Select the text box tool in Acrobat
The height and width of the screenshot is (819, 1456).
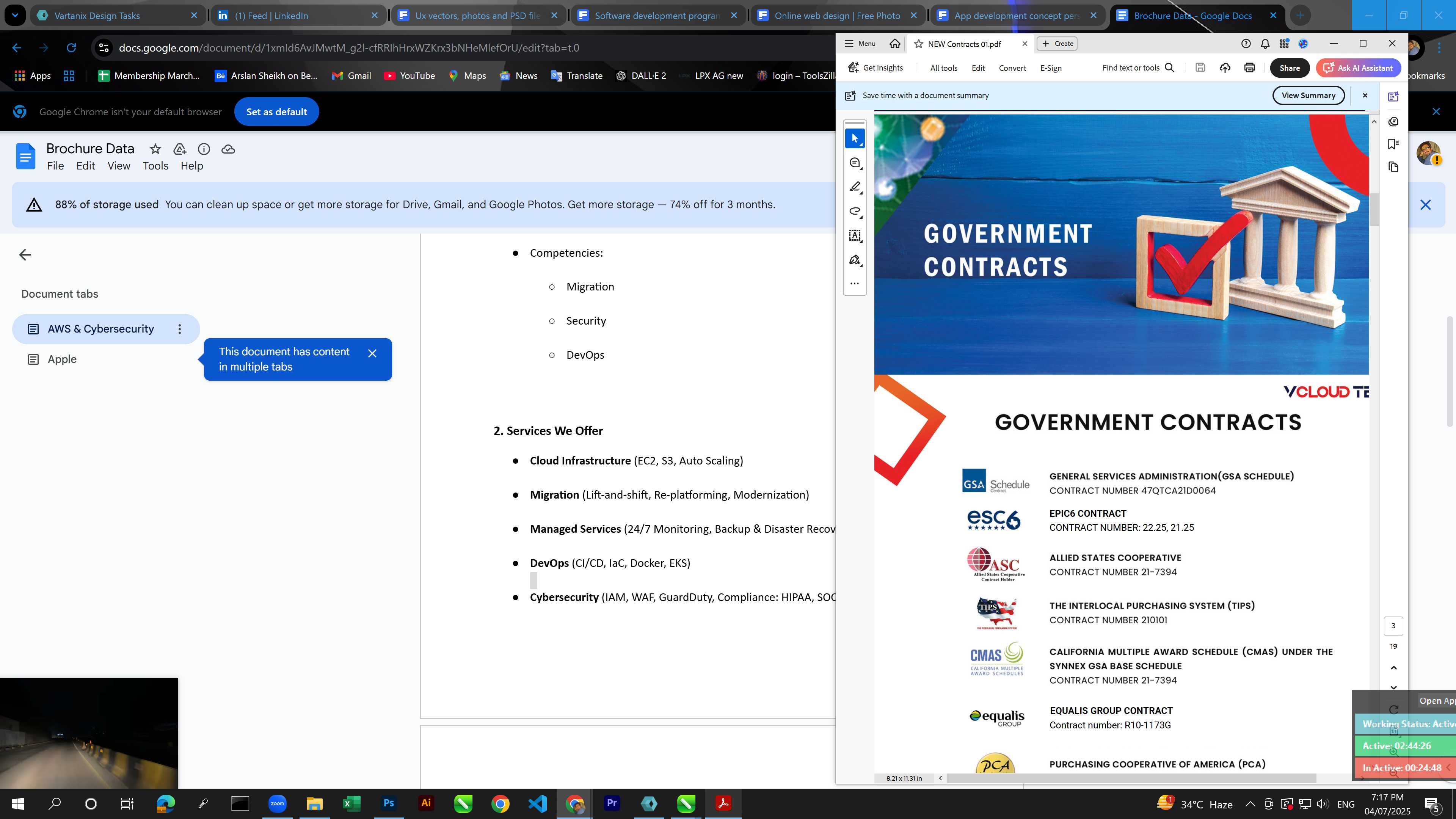pos(855,236)
